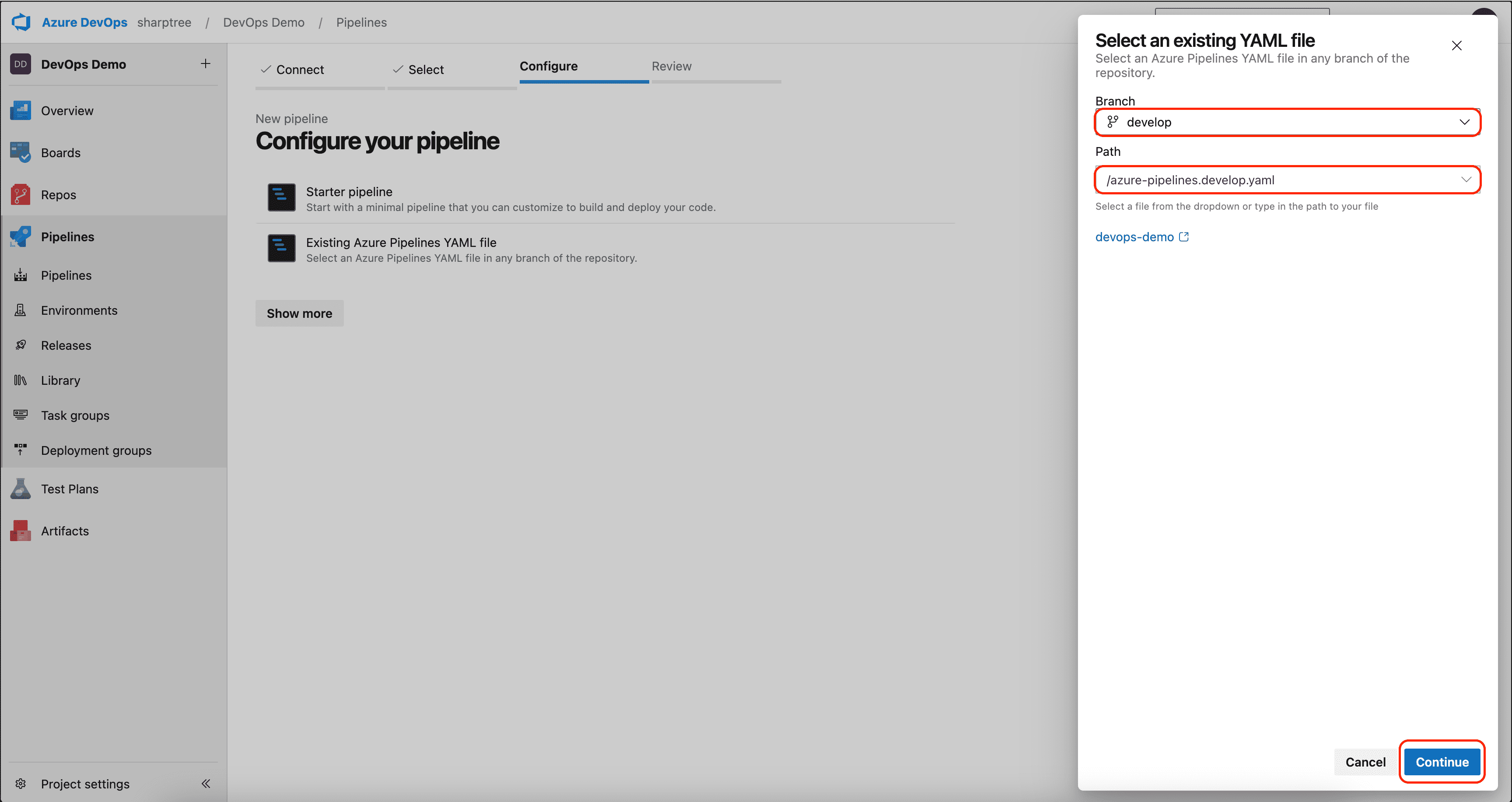Click the plus icon beside DevOps Demo

pyautogui.click(x=206, y=63)
